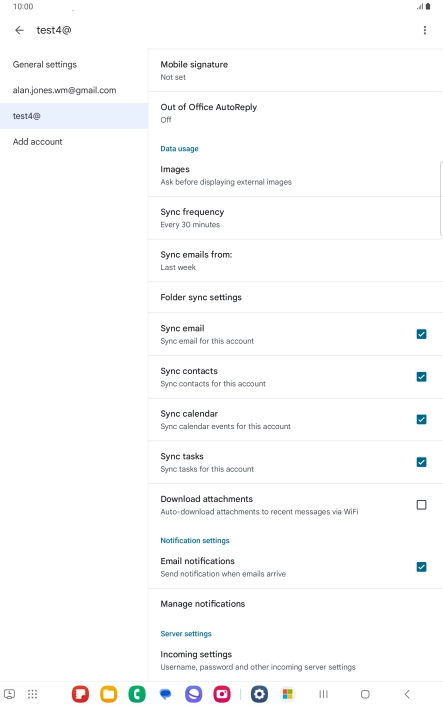Image resolution: width=443 pixels, height=707 pixels.
Task: Open the pink camera app in the taskbar
Action: point(222,694)
